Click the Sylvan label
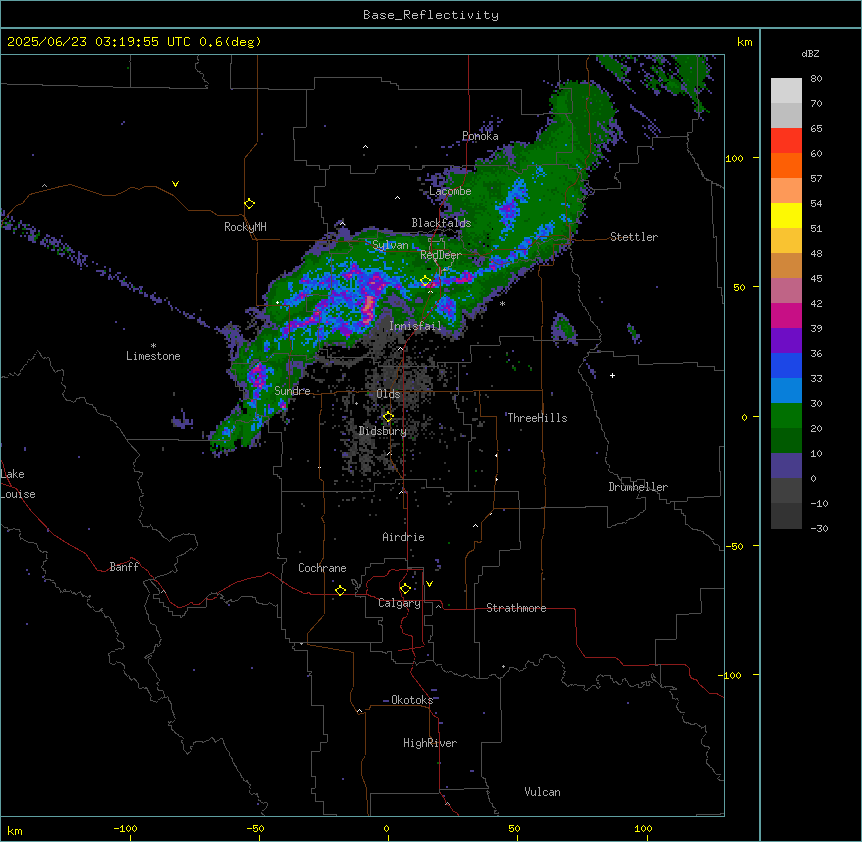 [x=390, y=245]
